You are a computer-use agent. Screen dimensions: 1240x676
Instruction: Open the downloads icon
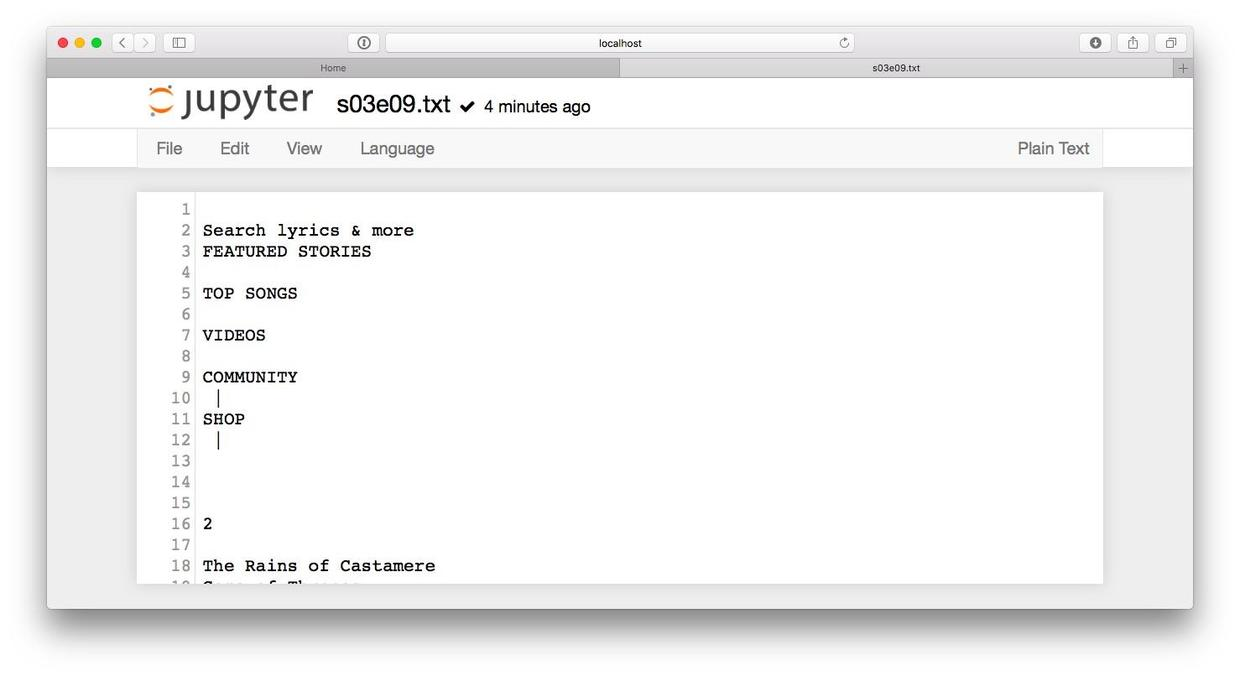pyautogui.click(x=1096, y=42)
